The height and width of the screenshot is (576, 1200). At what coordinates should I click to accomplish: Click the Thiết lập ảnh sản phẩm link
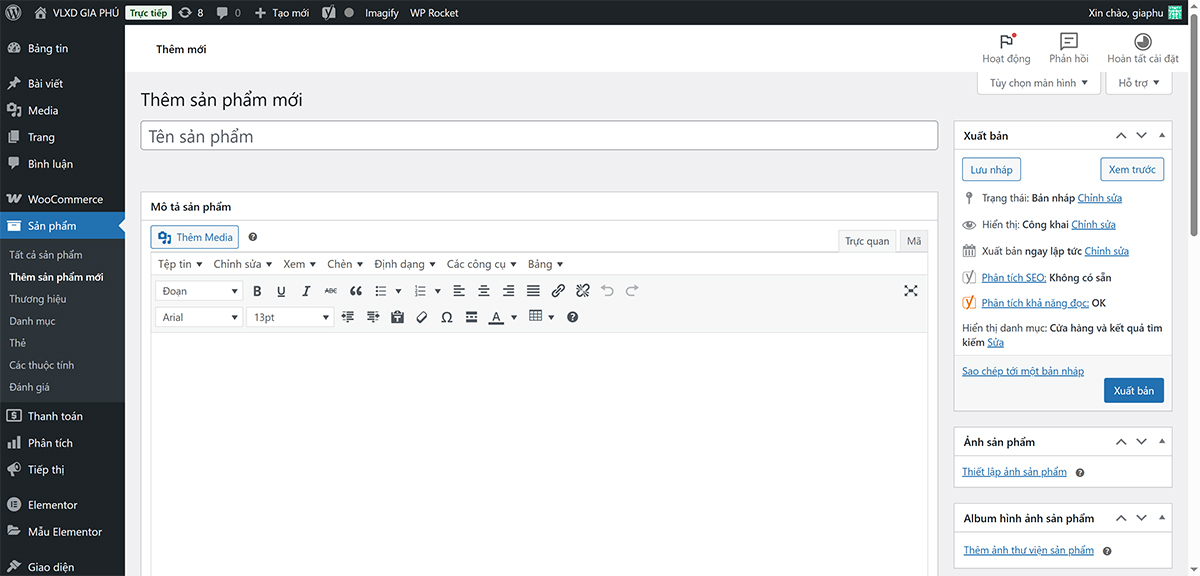click(1014, 472)
